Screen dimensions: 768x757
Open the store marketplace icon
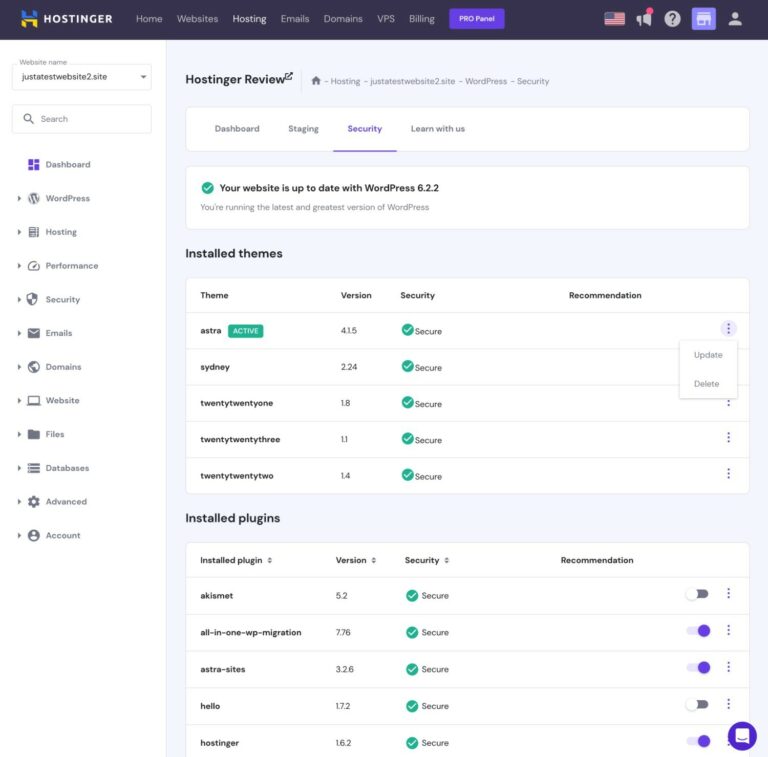(703, 19)
